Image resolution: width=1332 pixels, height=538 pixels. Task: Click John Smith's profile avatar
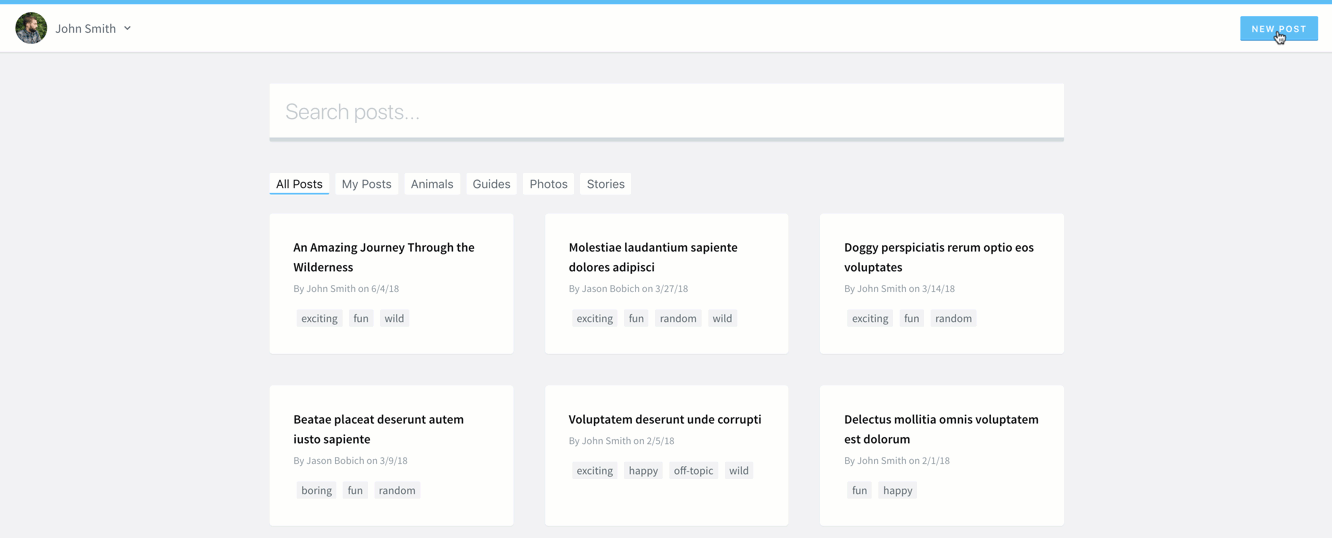click(31, 28)
